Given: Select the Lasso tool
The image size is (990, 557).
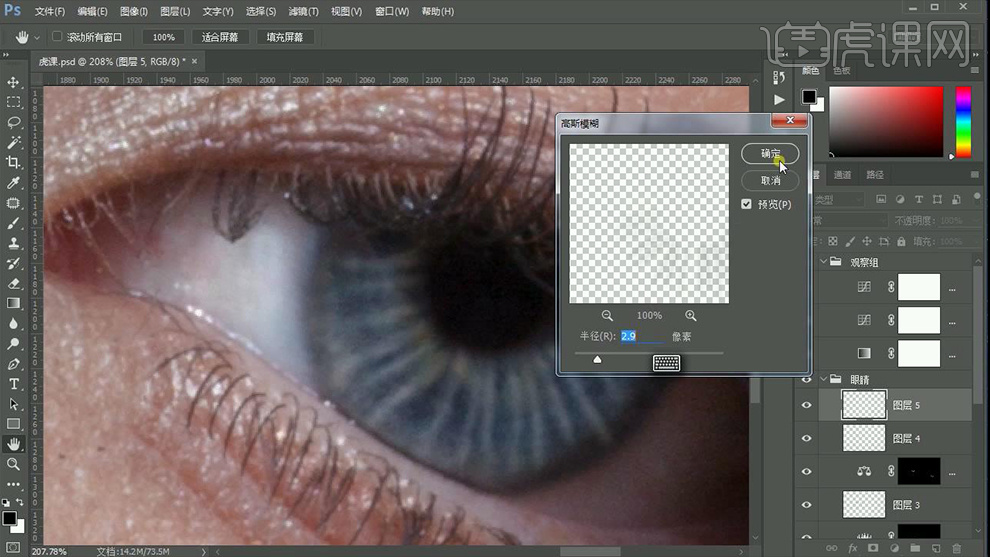Looking at the screenshot, I should point(14,122).
